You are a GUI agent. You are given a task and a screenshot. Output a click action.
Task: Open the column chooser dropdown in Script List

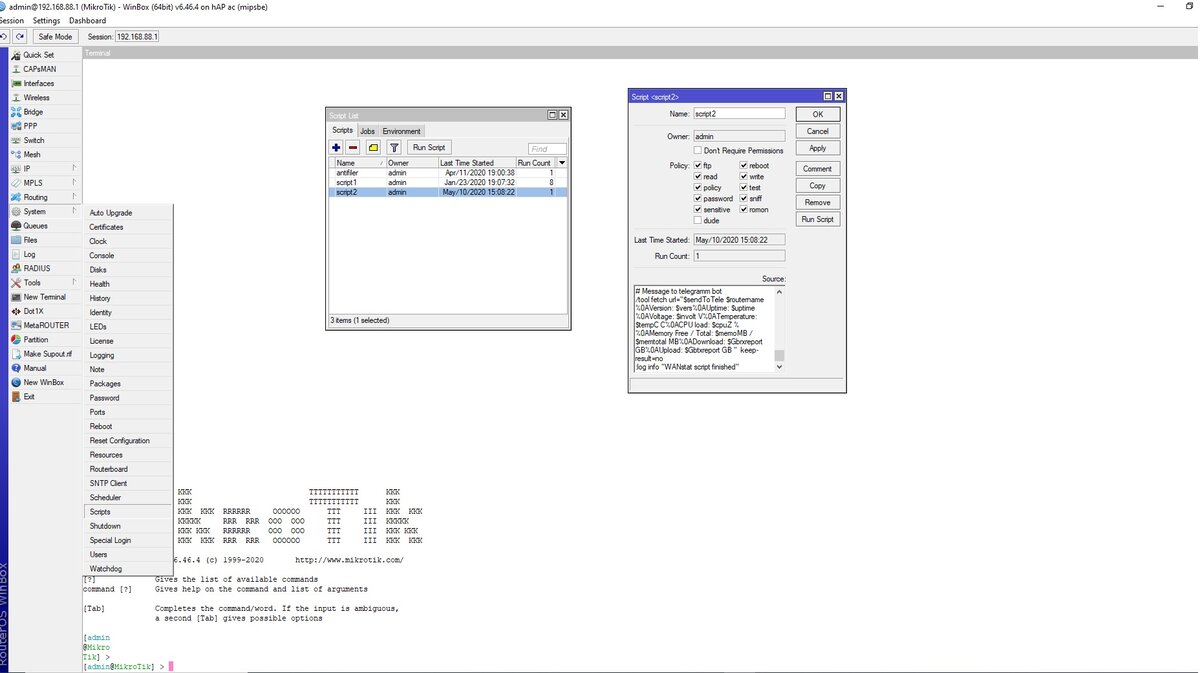click(562, 162)
